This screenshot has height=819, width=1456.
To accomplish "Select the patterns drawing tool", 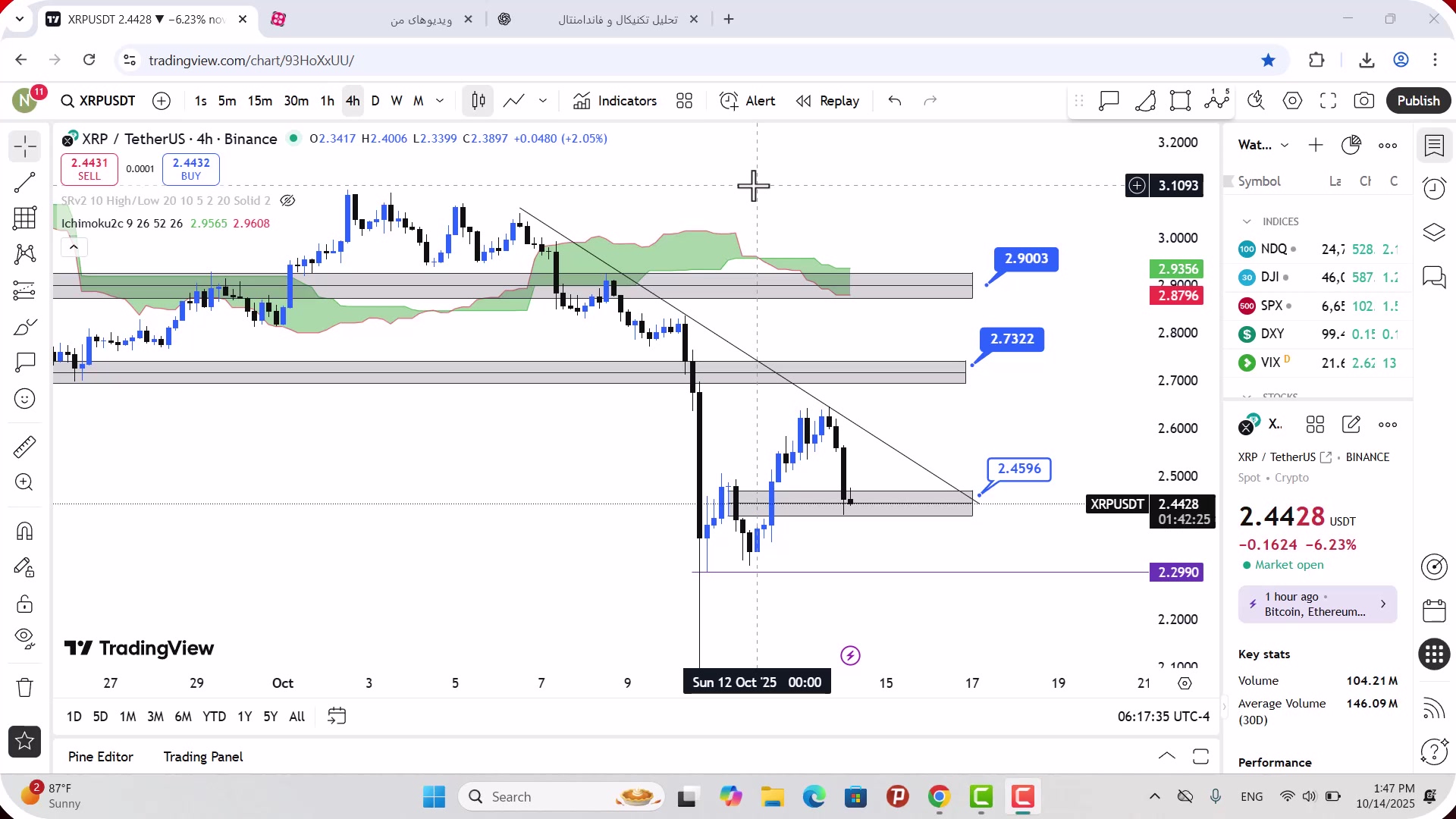I will coord(24,254).
